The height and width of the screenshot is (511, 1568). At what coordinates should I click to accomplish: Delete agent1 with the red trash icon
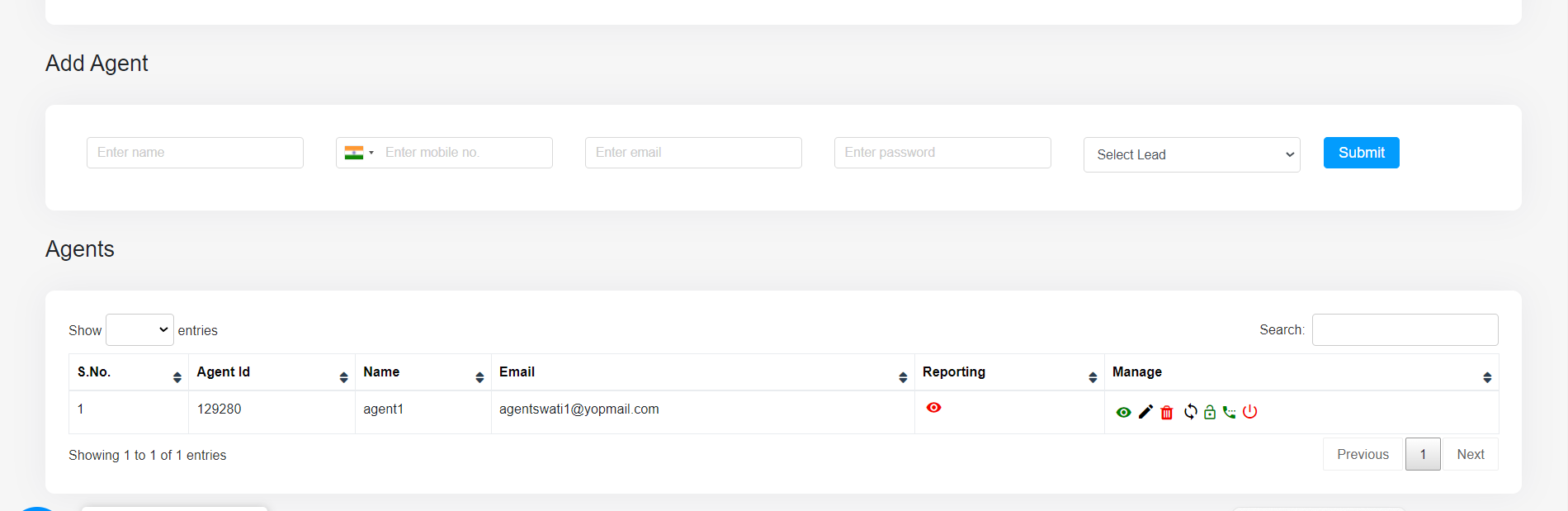click(1167, 412)
